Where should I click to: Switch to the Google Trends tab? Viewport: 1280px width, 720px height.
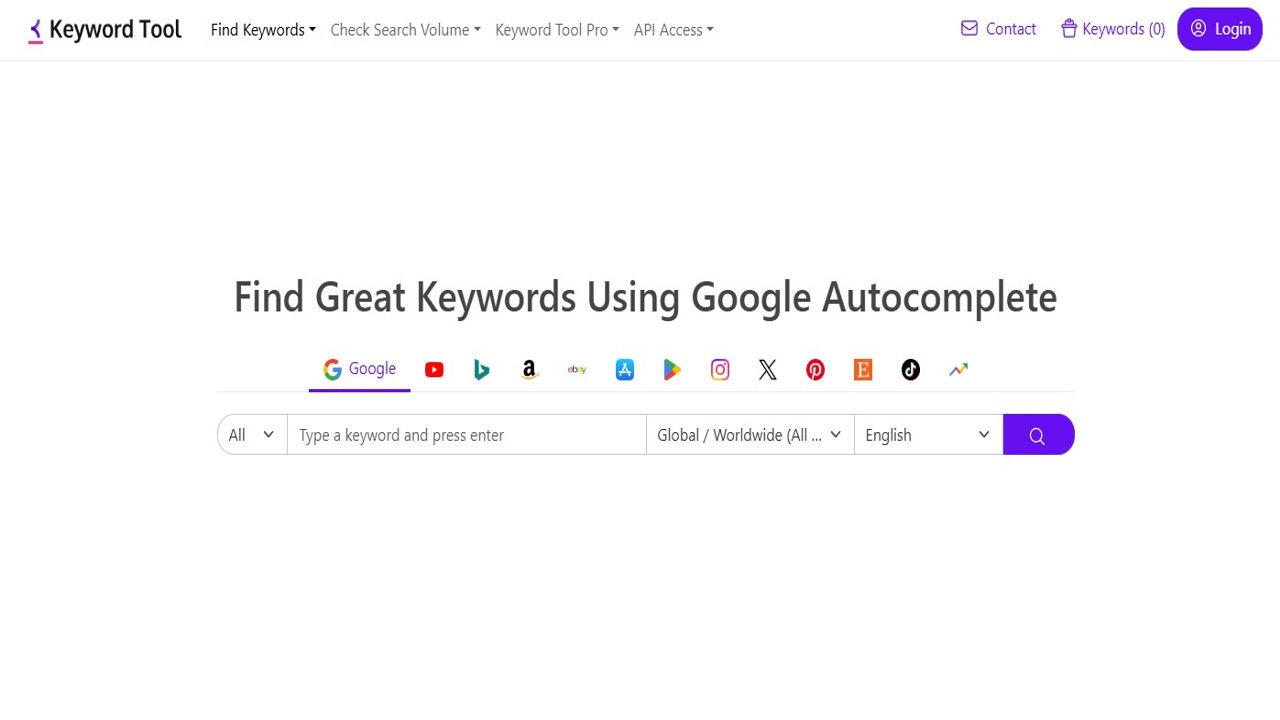coord(959,370)
